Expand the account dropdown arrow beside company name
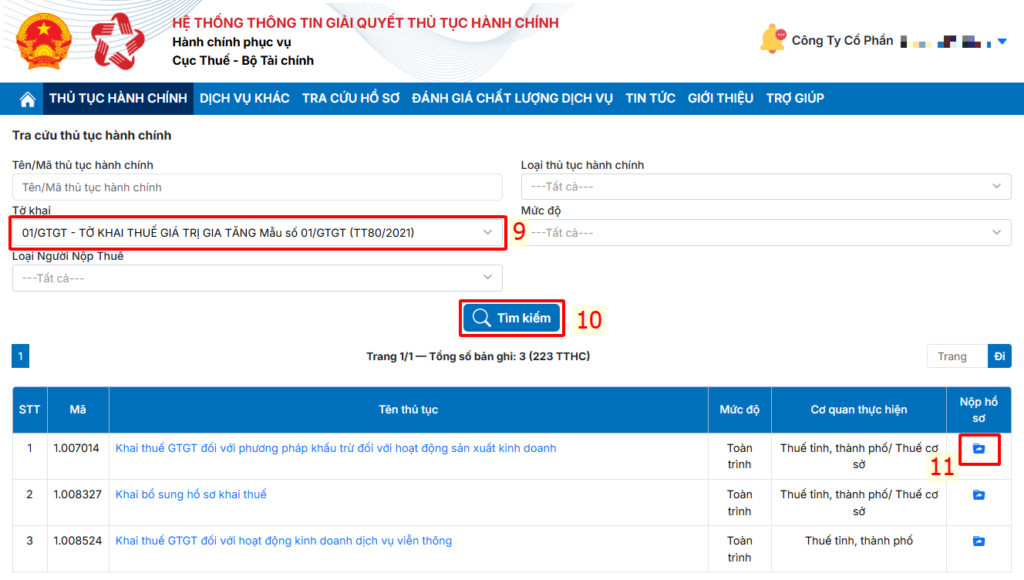The width and height of the screenshot is (1024, 580). pos(1003,42)
